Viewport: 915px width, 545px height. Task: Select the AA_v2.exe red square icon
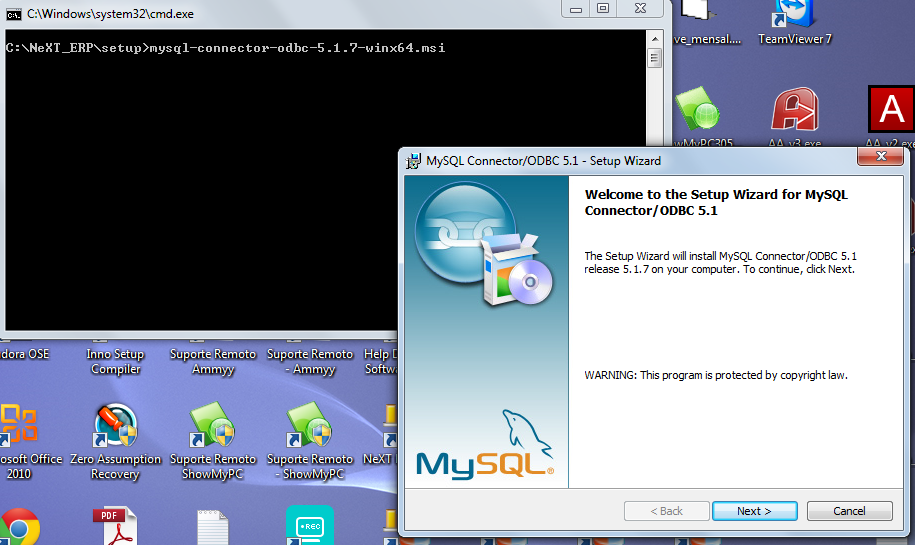(x=891, y=109)
